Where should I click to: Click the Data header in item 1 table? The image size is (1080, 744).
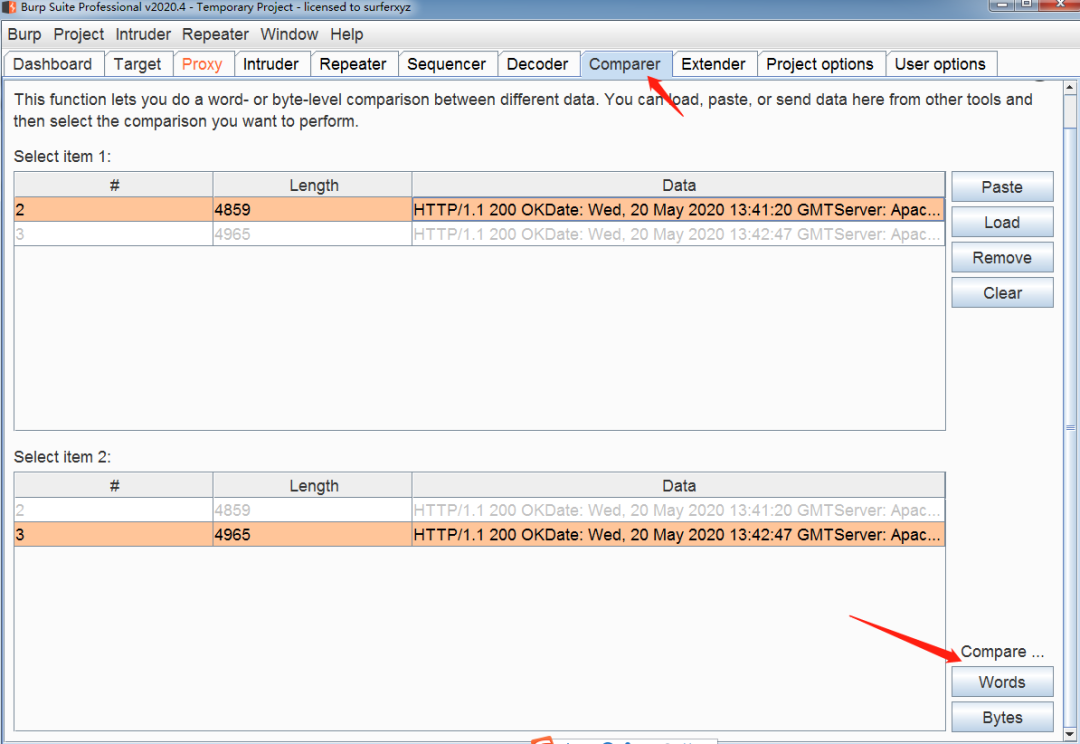pos(678,185)
